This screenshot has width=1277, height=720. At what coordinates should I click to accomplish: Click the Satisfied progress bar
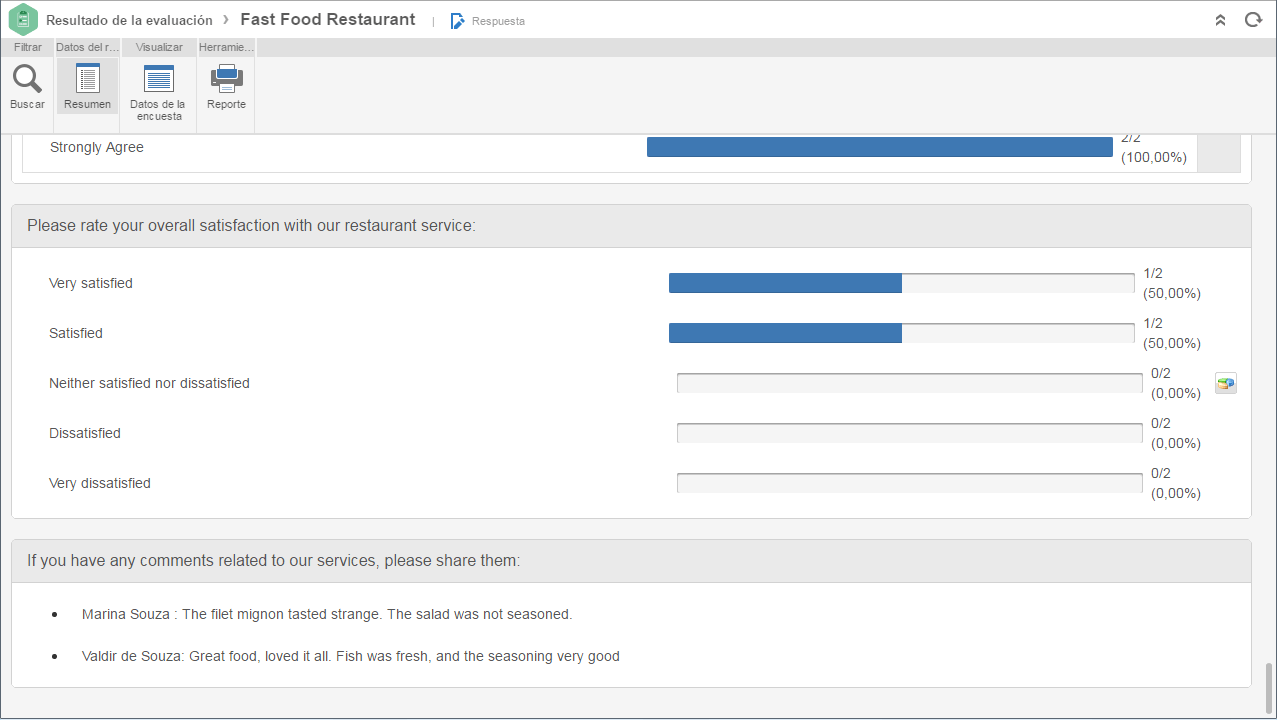tap(901, 333)
